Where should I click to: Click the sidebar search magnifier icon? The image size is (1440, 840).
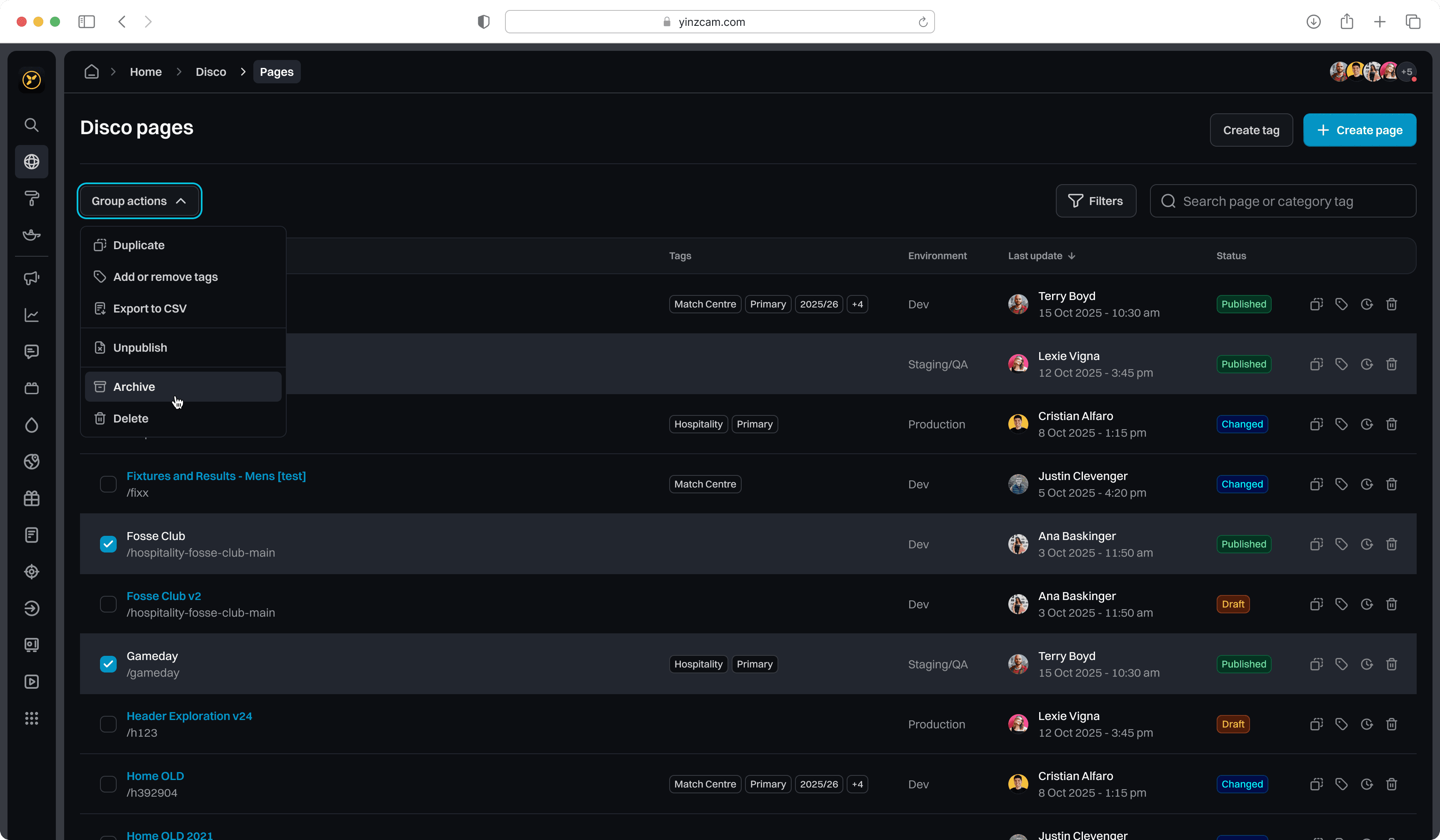tap(31, 125)
